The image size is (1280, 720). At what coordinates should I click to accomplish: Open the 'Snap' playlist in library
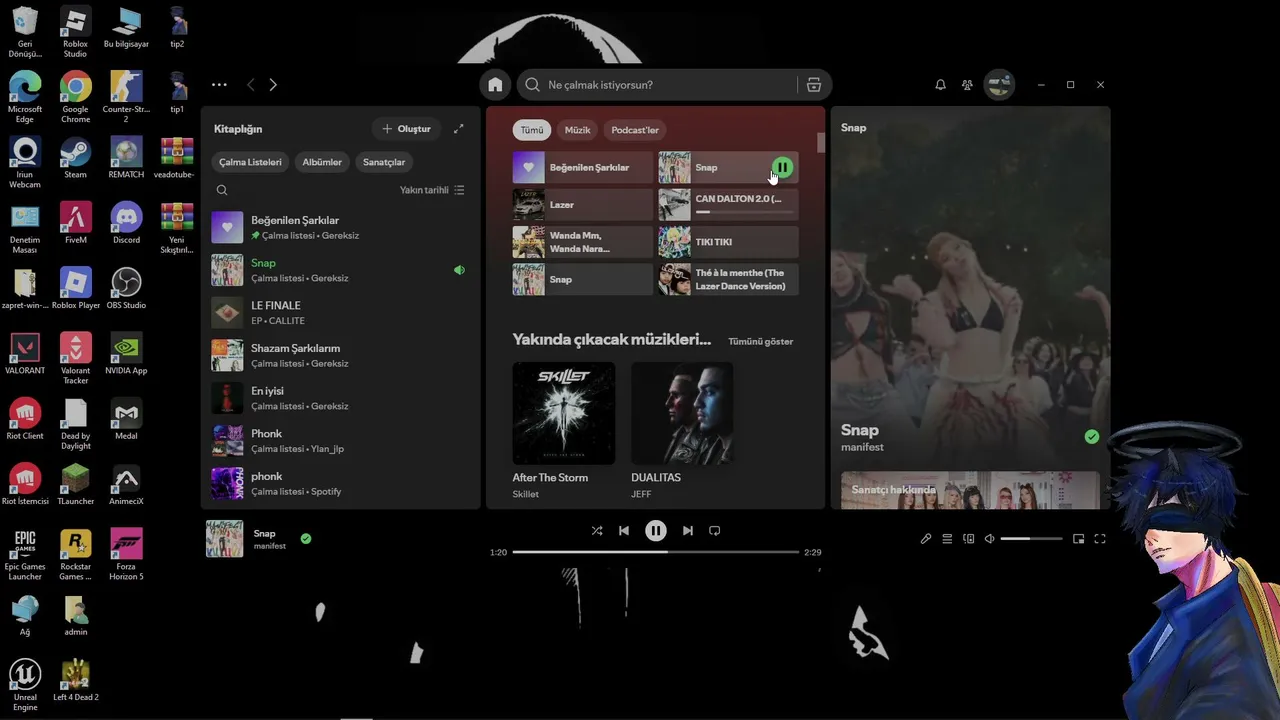tap(340, 270)
